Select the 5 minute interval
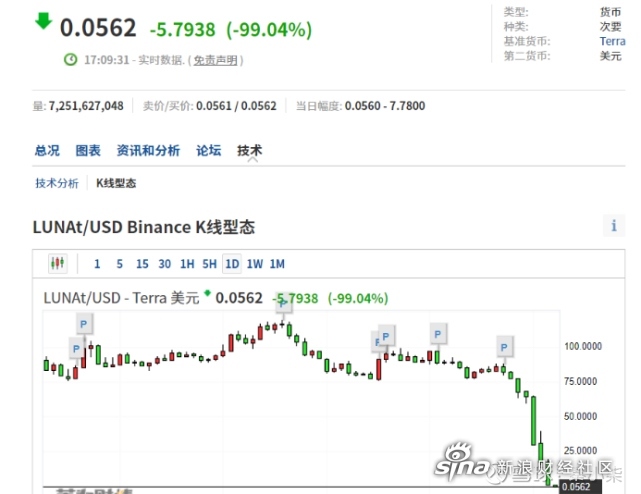641x494 pixels. (x=119, y=264)
